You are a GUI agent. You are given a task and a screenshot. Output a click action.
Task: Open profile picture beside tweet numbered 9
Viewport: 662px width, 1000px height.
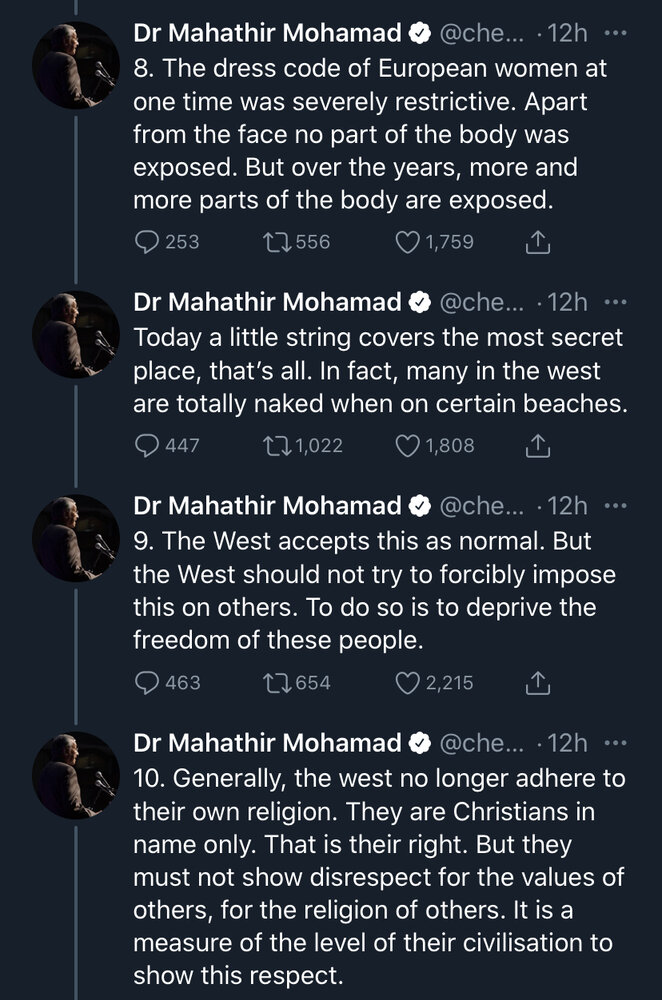pos(76,538)
